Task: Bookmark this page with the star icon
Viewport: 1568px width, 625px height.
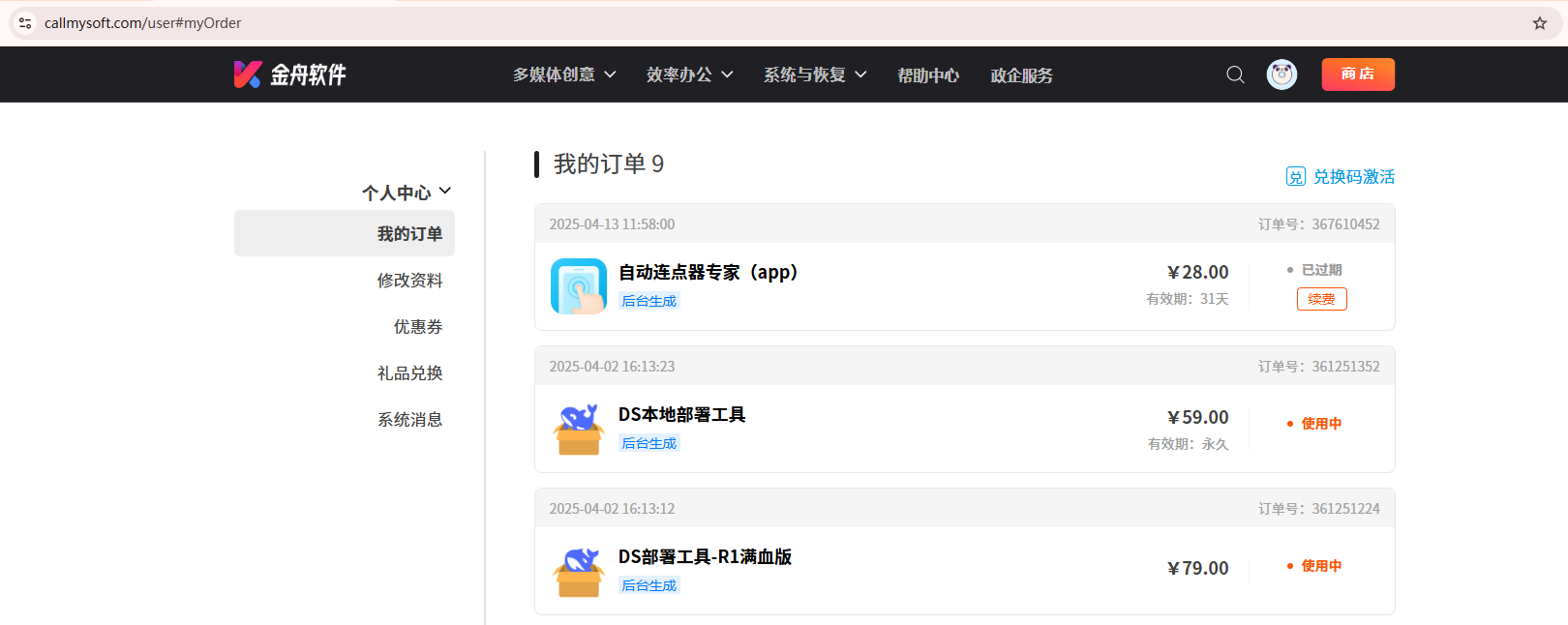Action: coord(1540,23)
